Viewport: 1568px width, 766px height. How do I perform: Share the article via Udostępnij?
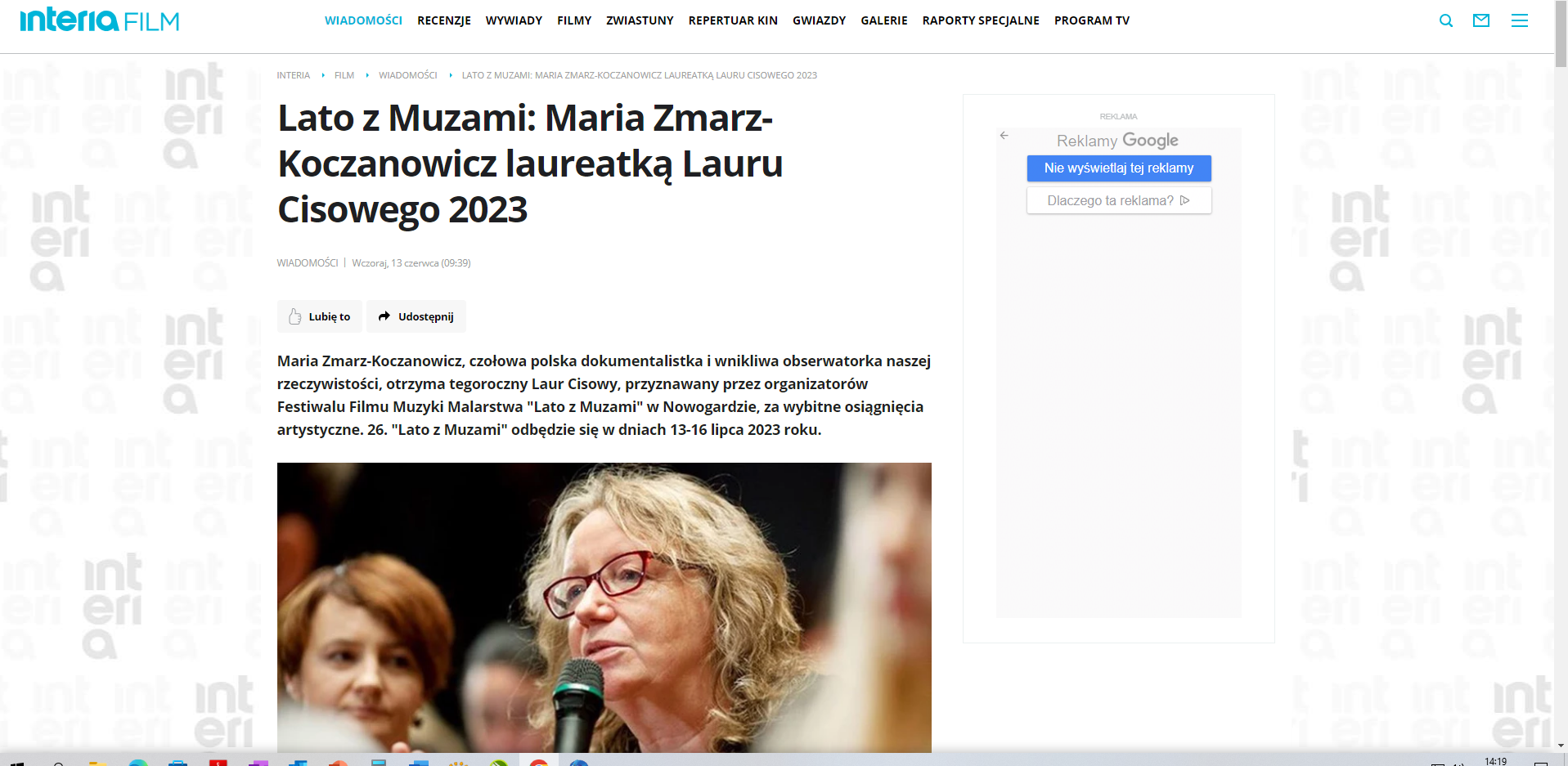(416, 316)
